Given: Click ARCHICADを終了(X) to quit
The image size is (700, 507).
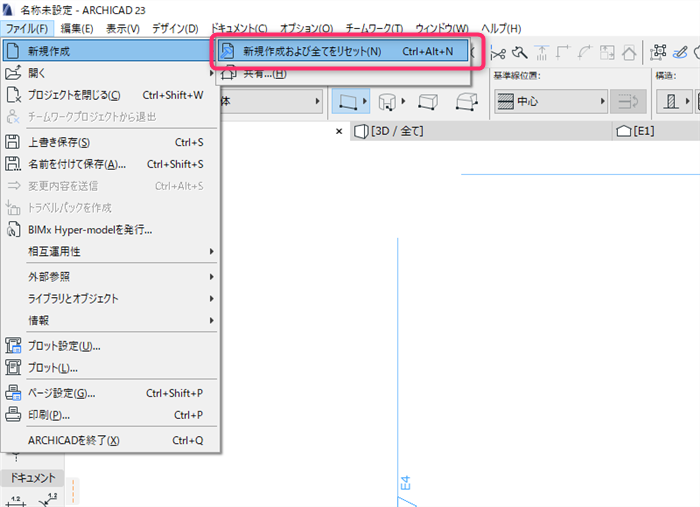Looking at the screenshot, I should (x=111, y=441).
